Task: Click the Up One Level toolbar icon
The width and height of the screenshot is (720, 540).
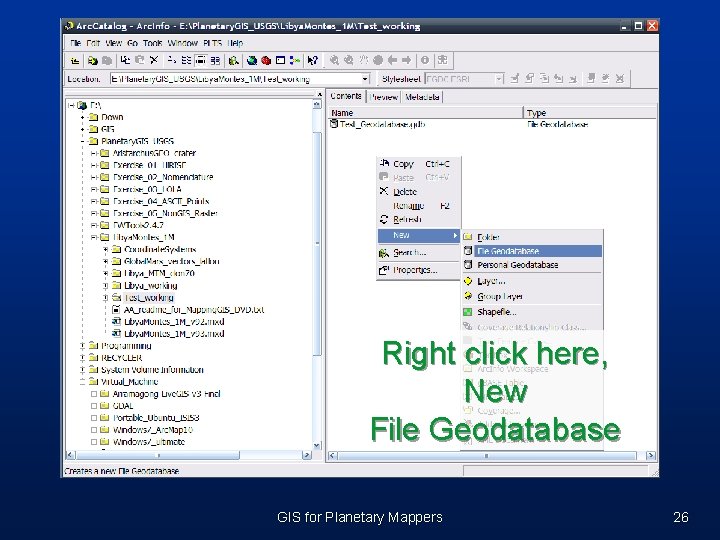Action: pyautogui.click(x=75, y=60)
